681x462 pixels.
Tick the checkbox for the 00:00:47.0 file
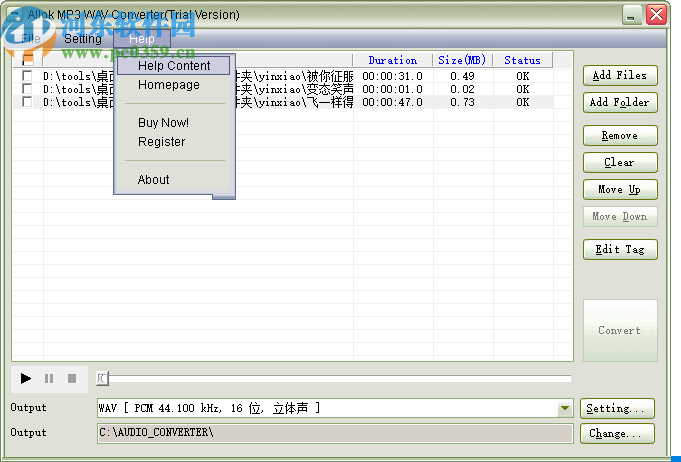pos(27,102)
